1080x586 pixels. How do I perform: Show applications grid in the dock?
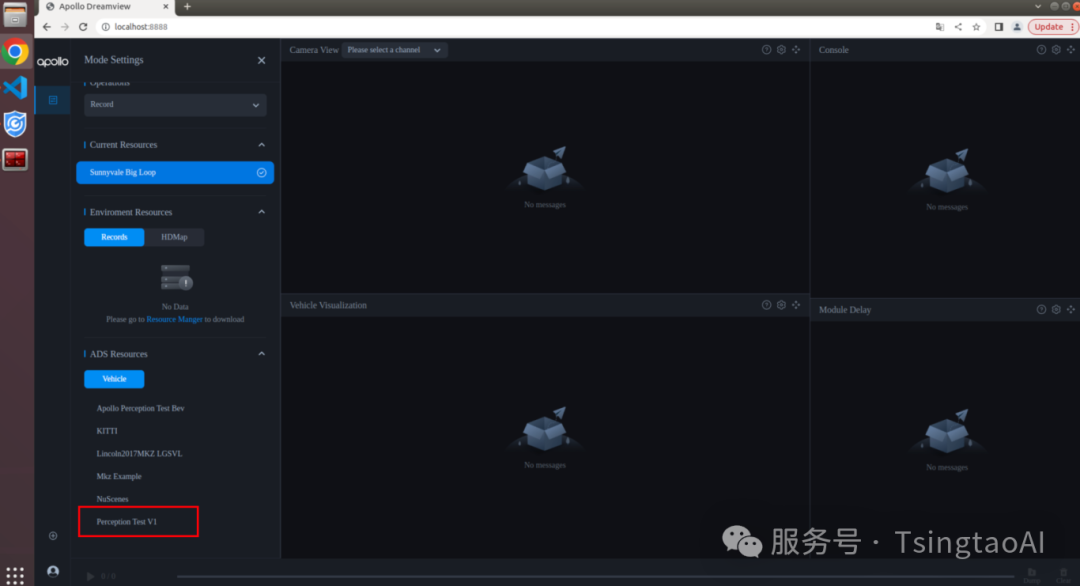click(x=15, y=574)
